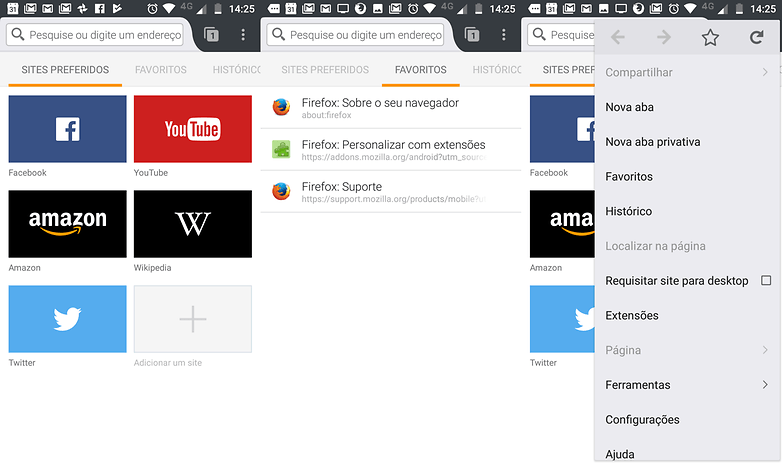Reload page with the refresh icon
Screen dimensions: 782x463
click(x=757, y=37)
